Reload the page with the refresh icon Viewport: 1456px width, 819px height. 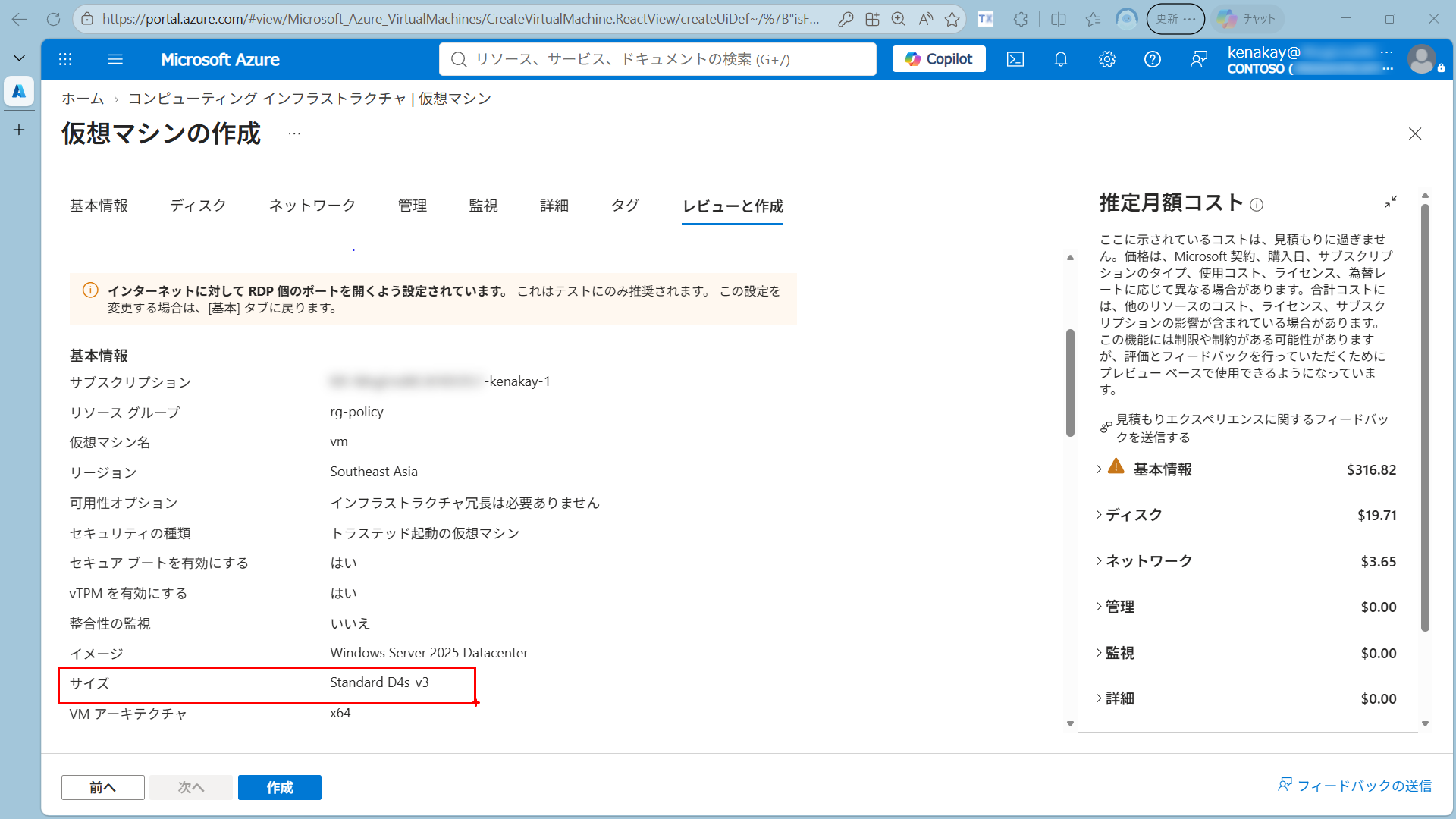click(53, 19)
